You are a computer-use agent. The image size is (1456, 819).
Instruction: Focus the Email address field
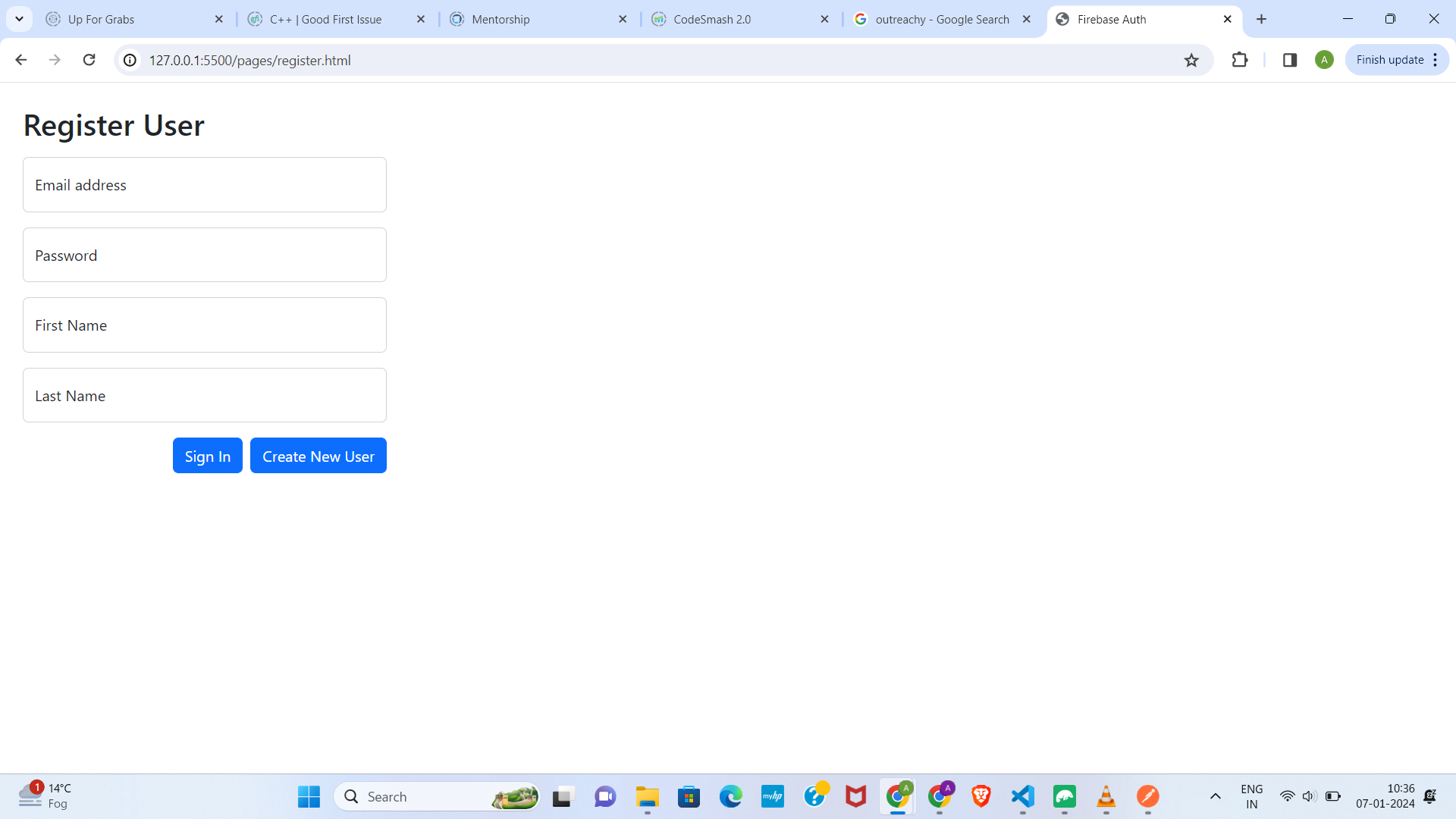205,185
